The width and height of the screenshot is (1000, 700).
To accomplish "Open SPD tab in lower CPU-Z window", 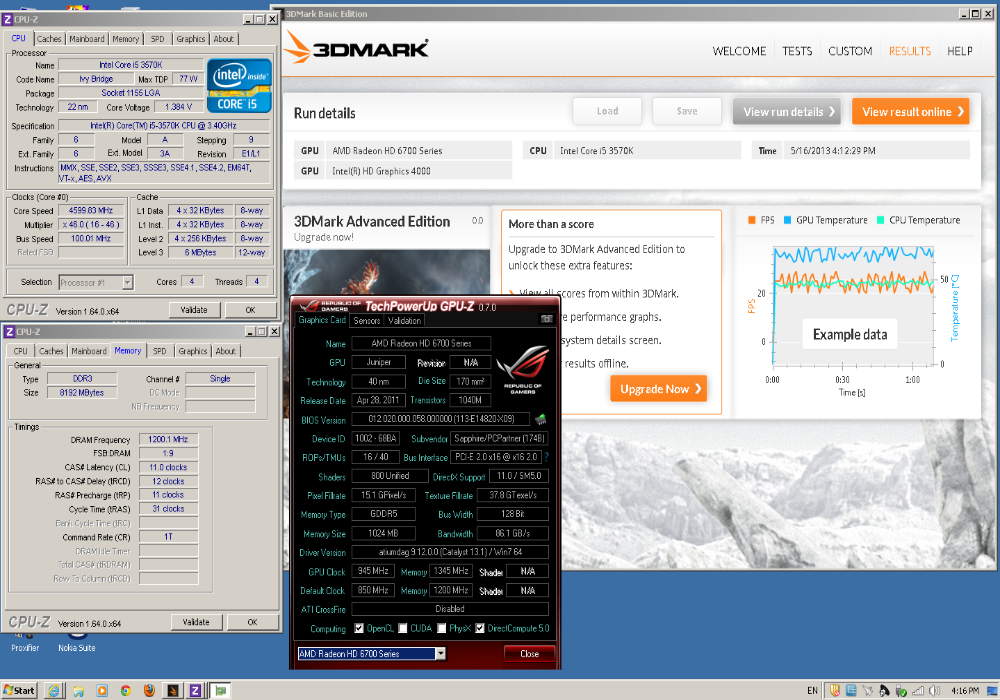I will click(159, 351).
